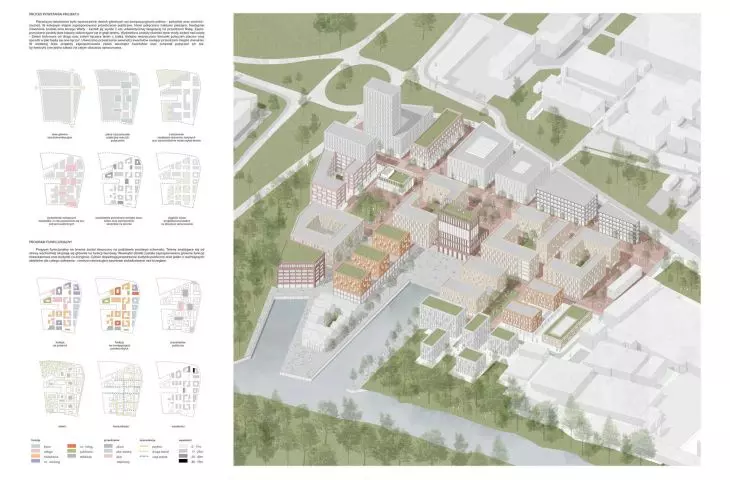Open the public spaces diagram with grey squares
Screen dimensions: 730x480
point(179,306)
